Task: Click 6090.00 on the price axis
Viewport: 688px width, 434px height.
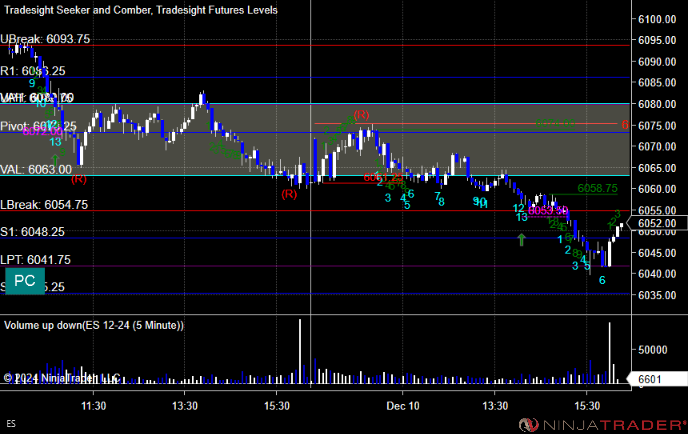Action: [657, 62]
